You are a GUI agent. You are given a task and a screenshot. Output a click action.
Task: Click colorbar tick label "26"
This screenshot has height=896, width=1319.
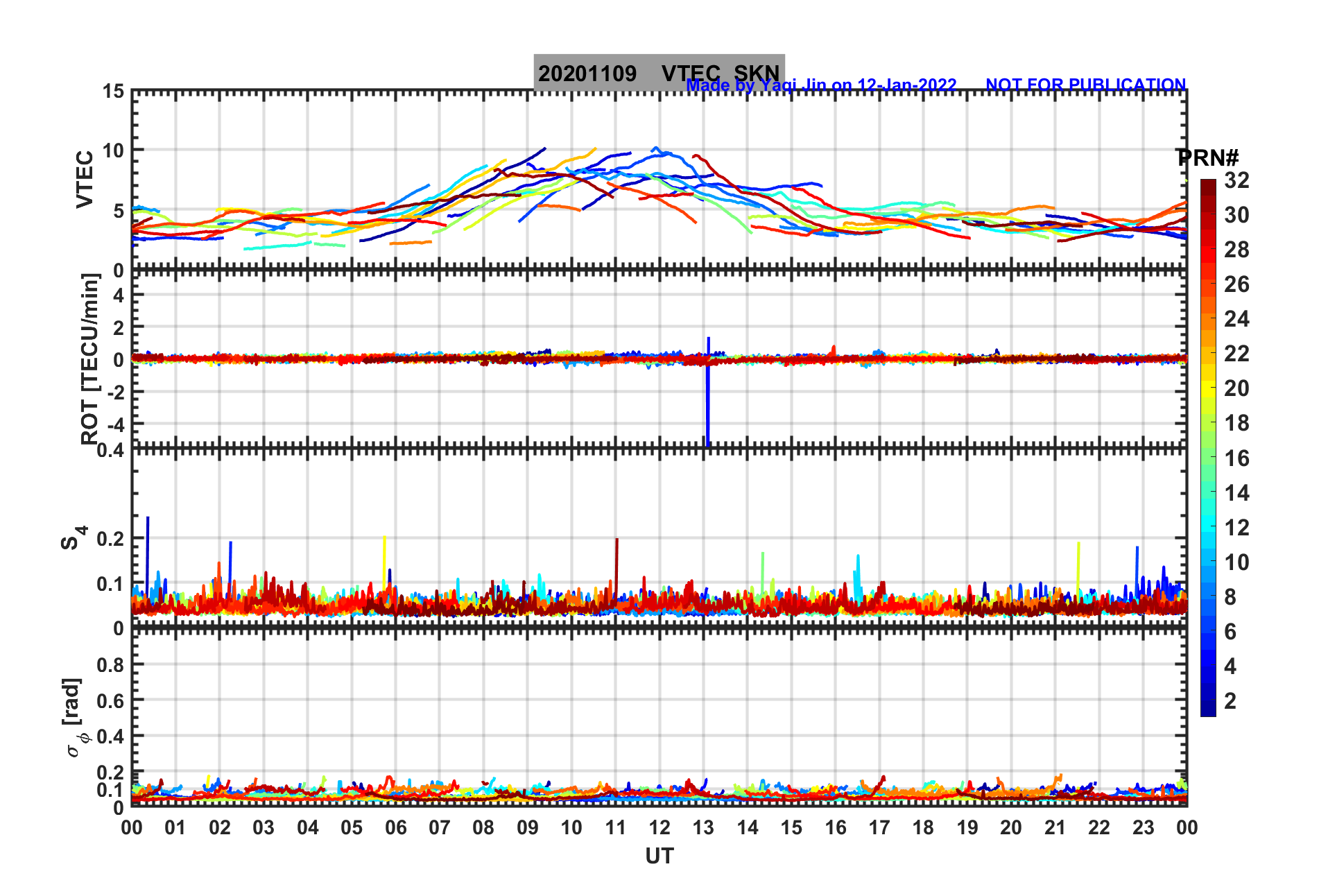pyautogui.click(x=1236, y=284)
